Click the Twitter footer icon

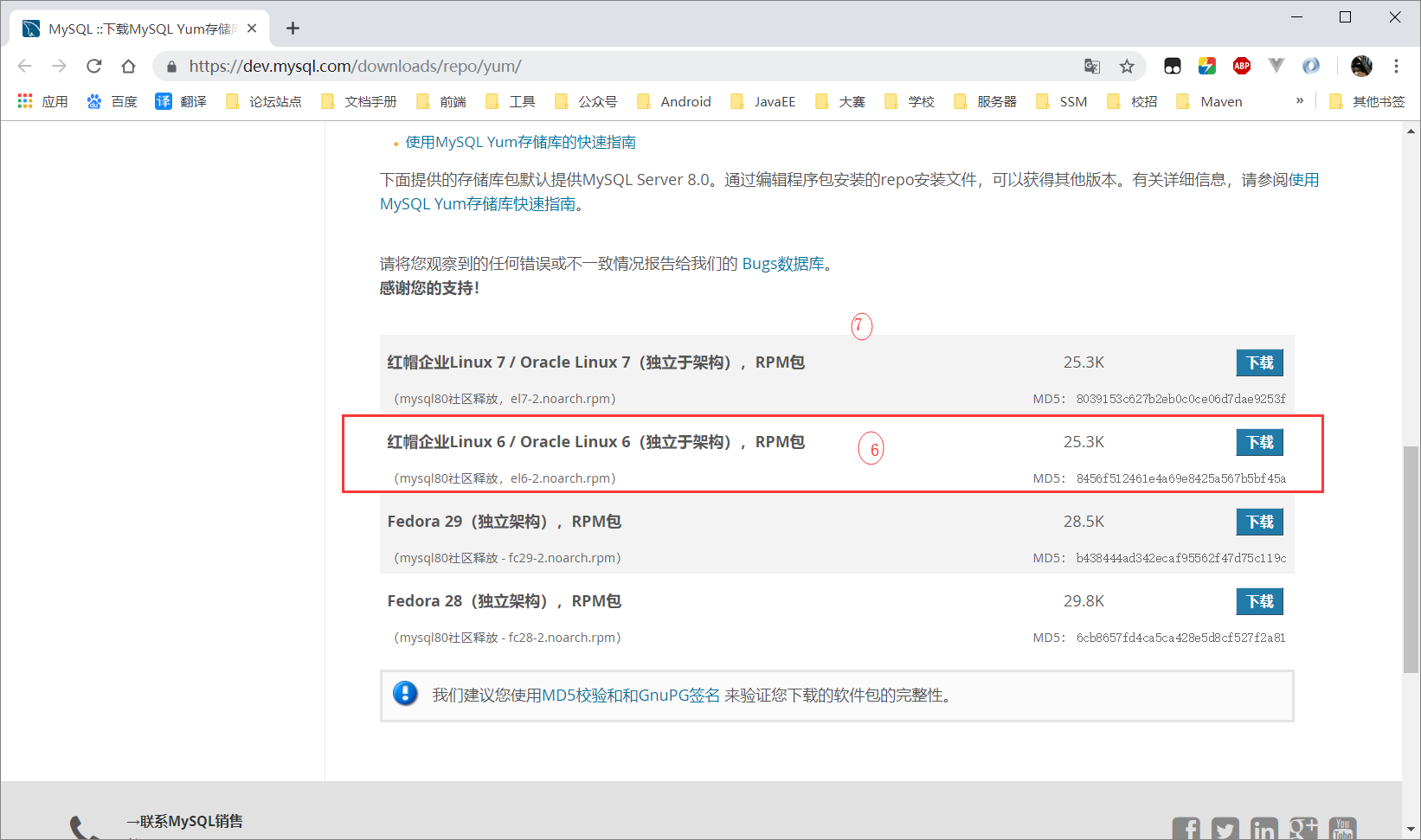click(x=1225, y=829)
